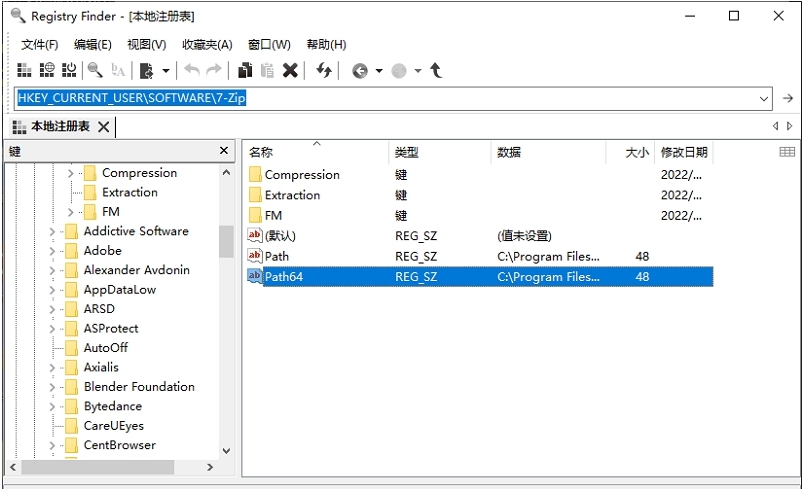Sort by the 名称 column header

(316, 152)
